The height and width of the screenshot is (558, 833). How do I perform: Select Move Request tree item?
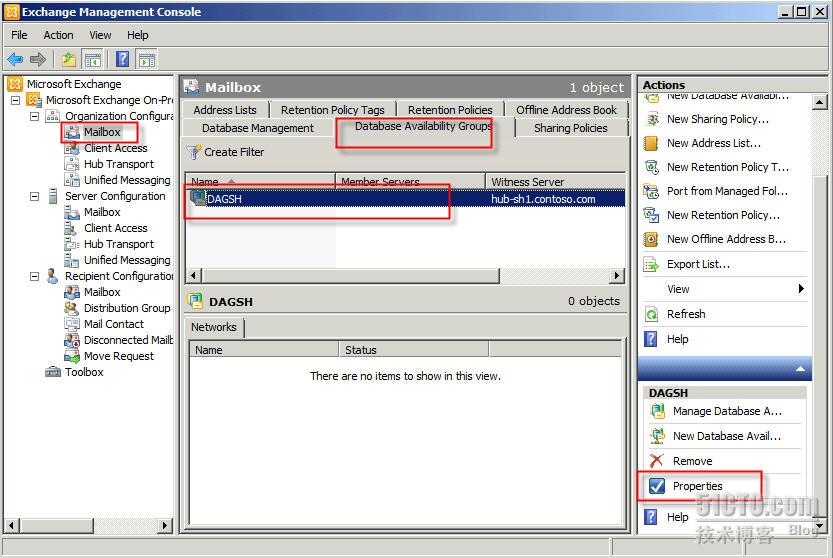118,356
